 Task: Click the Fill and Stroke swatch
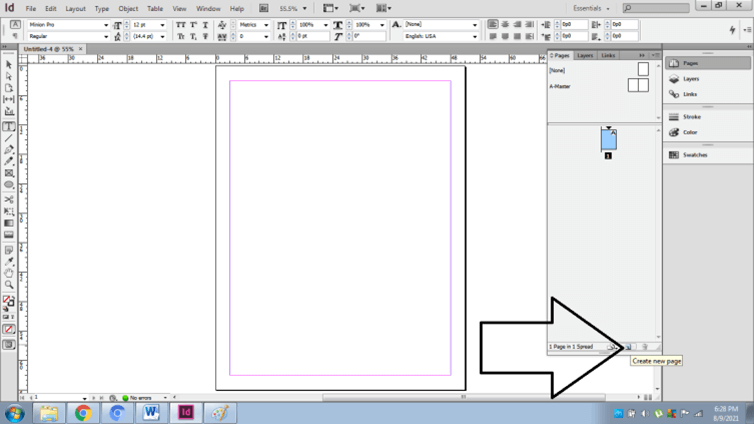pos(8,301)
